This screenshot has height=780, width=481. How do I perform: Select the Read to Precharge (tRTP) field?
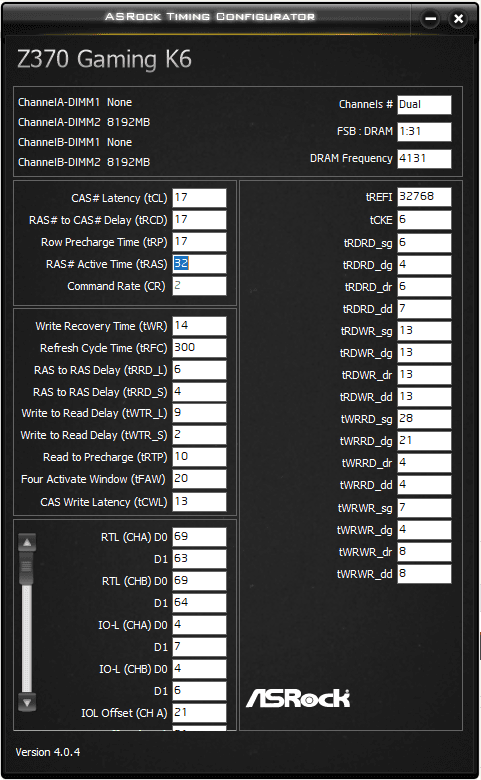click(x=199, y=457)
